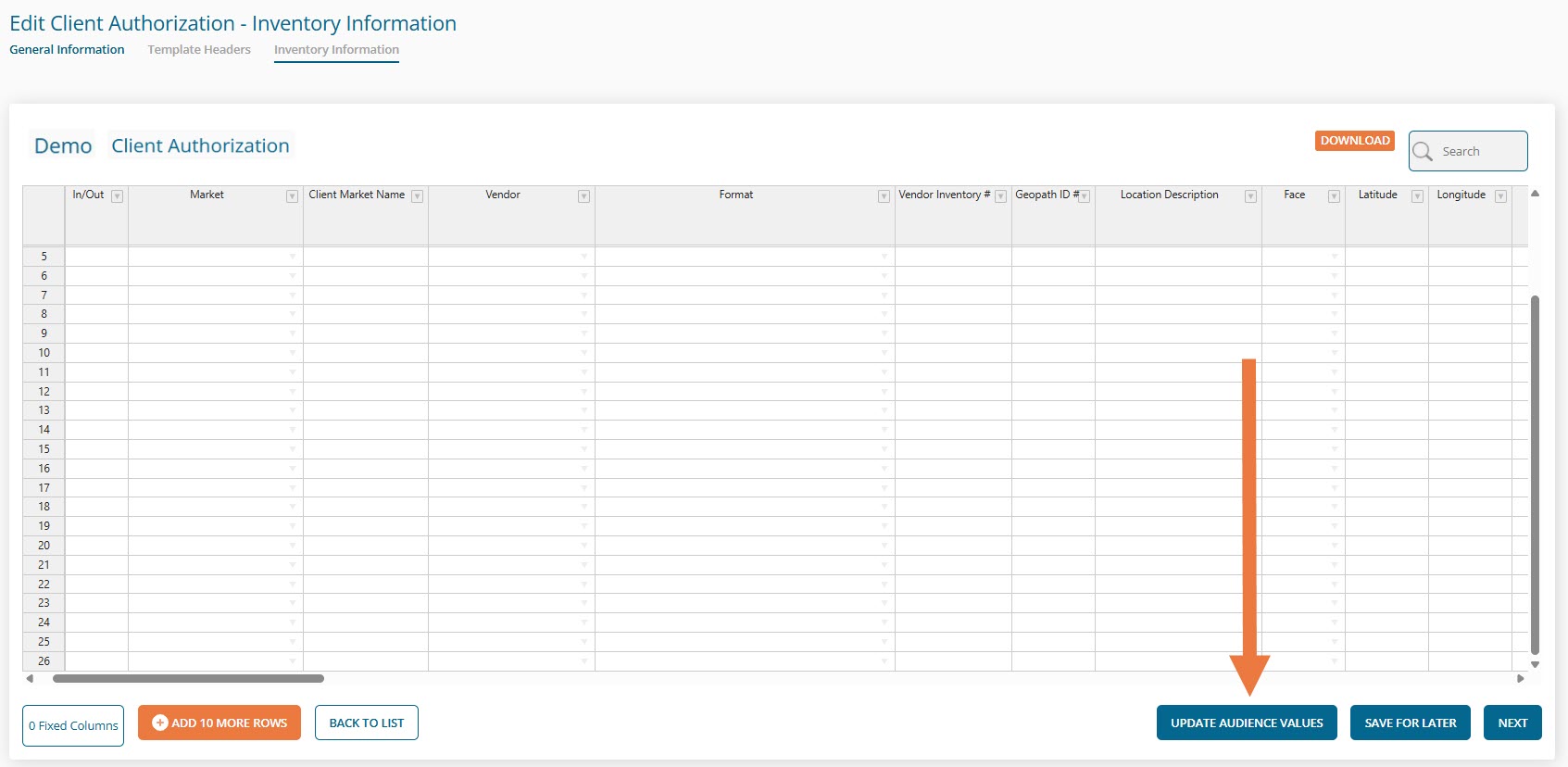Add rows with Add 10 More Rows

click(x=220, y=723)
